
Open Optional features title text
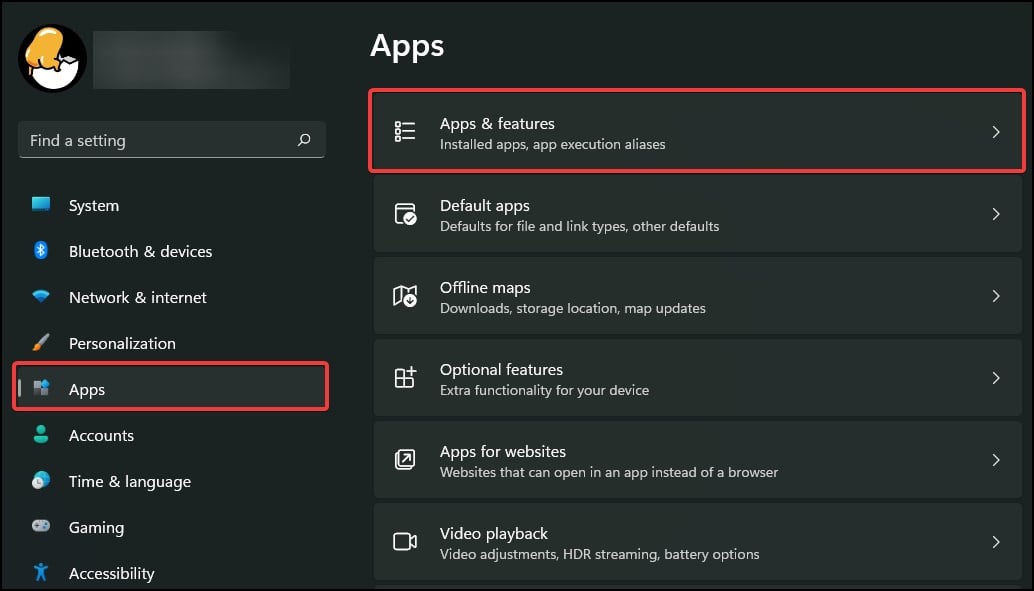(x=501, y=369)
